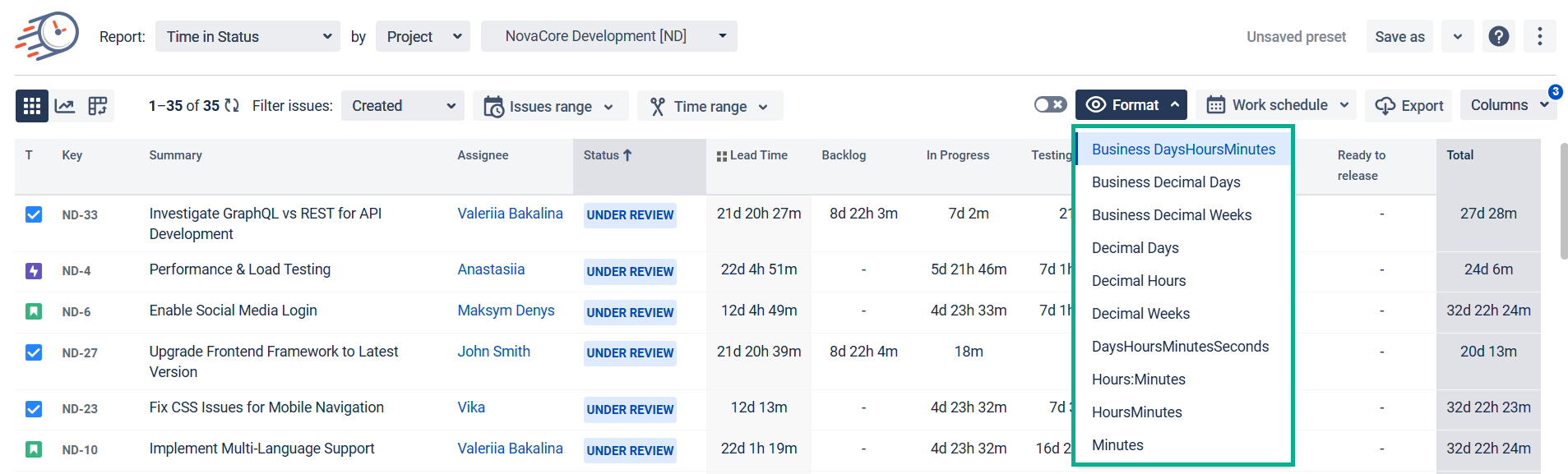Open the pivot table view icon
The width and height of the screenshot is (1568, 474).
(x=98, y=106)
